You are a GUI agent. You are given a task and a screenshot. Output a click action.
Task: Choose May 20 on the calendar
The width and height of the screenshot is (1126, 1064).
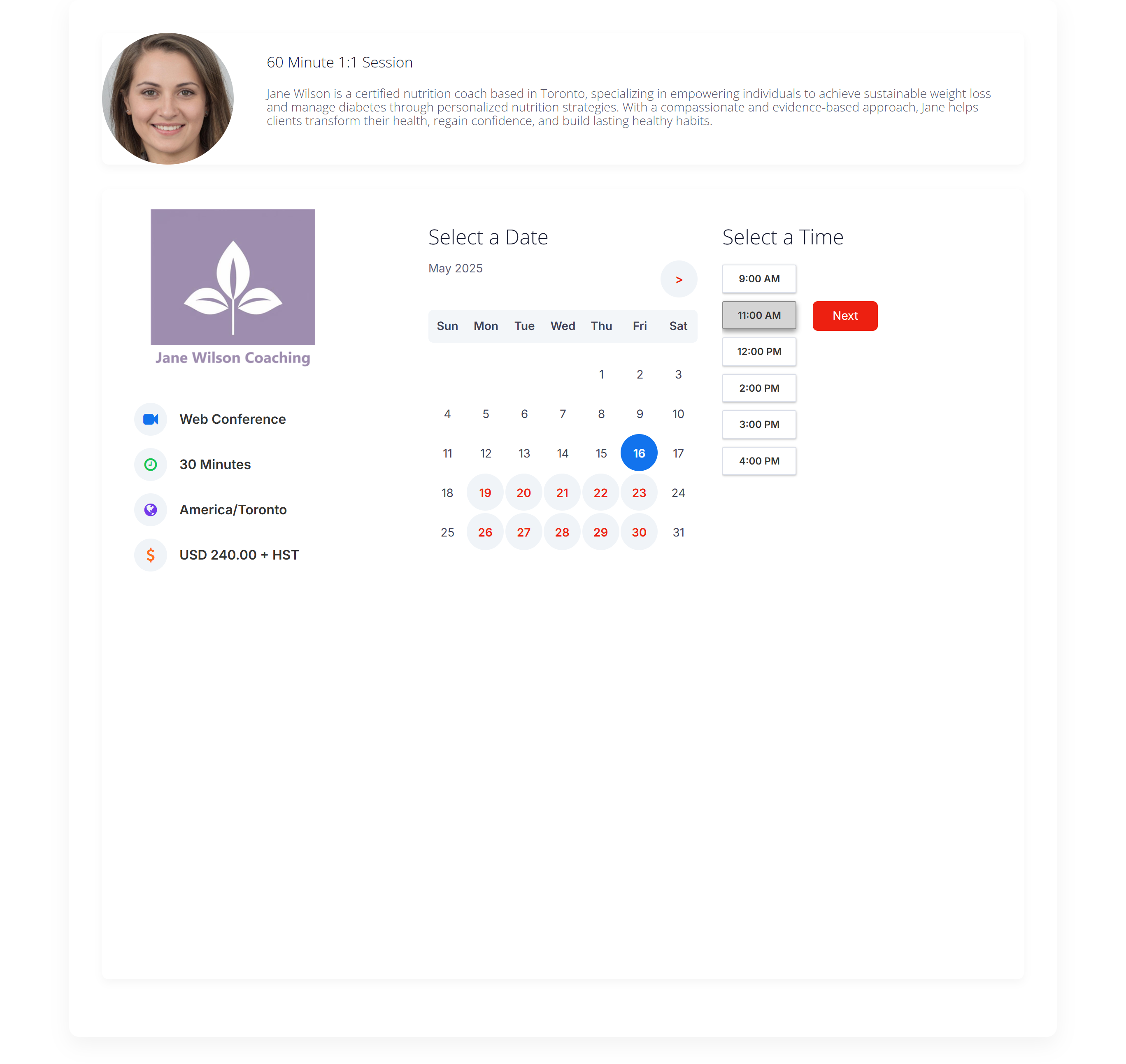[523, 493]
